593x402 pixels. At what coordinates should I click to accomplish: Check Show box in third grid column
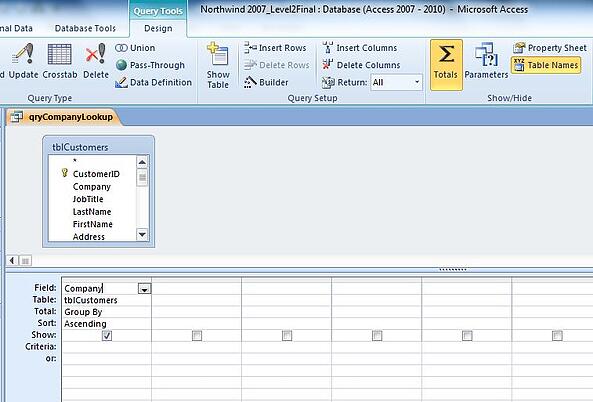click(287, 336)
